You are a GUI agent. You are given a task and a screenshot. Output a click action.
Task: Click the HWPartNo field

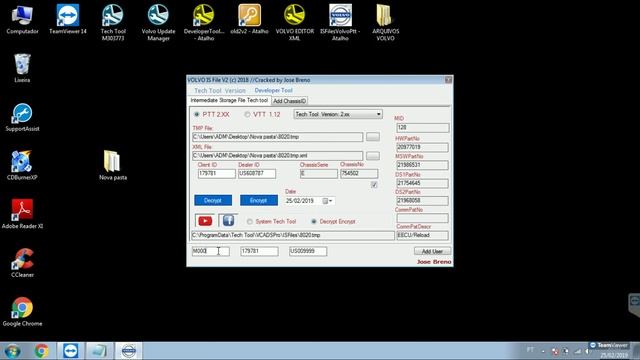click(422, 147)
